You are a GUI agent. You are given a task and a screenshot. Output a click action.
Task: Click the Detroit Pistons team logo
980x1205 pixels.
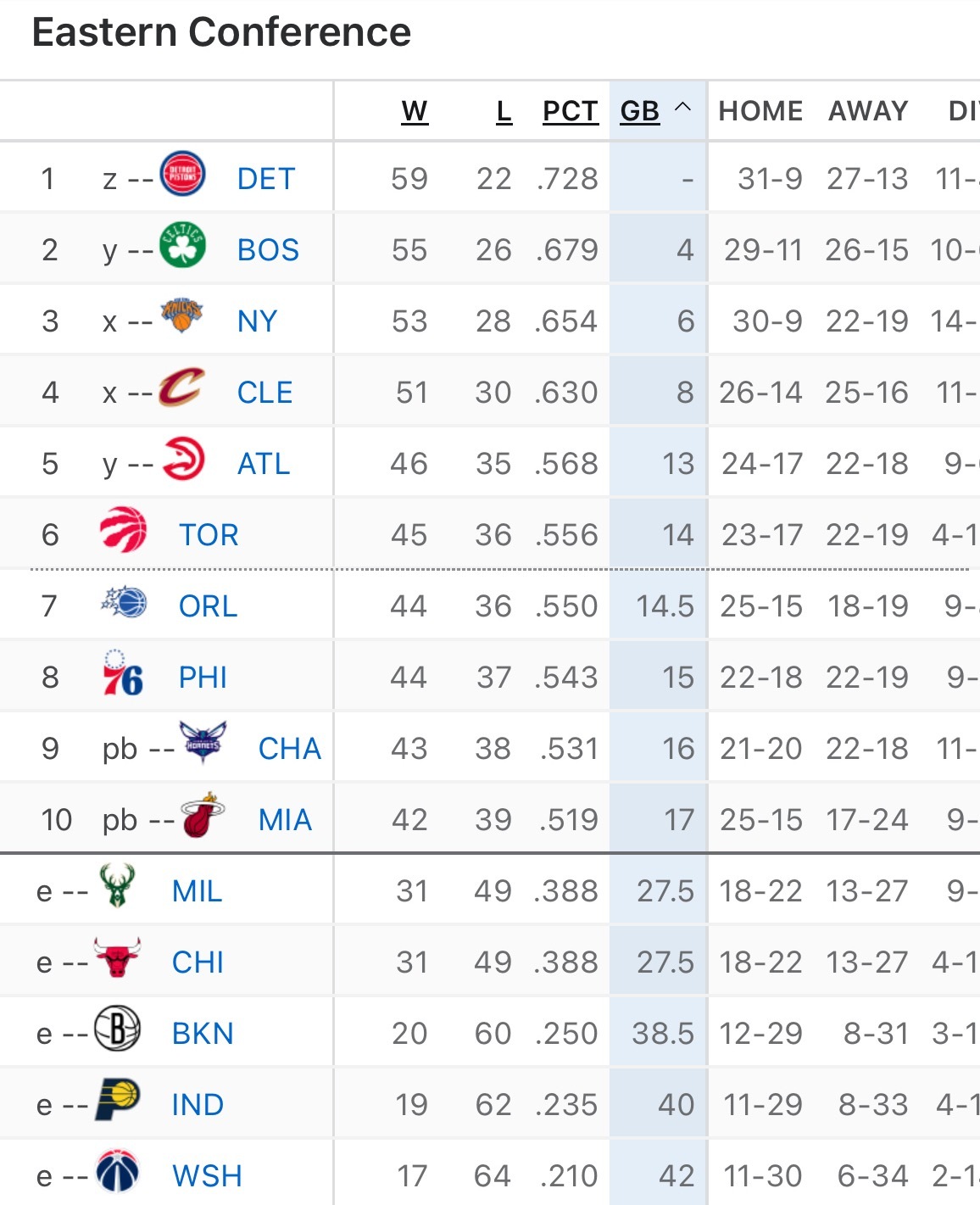[x=182, y=174]
